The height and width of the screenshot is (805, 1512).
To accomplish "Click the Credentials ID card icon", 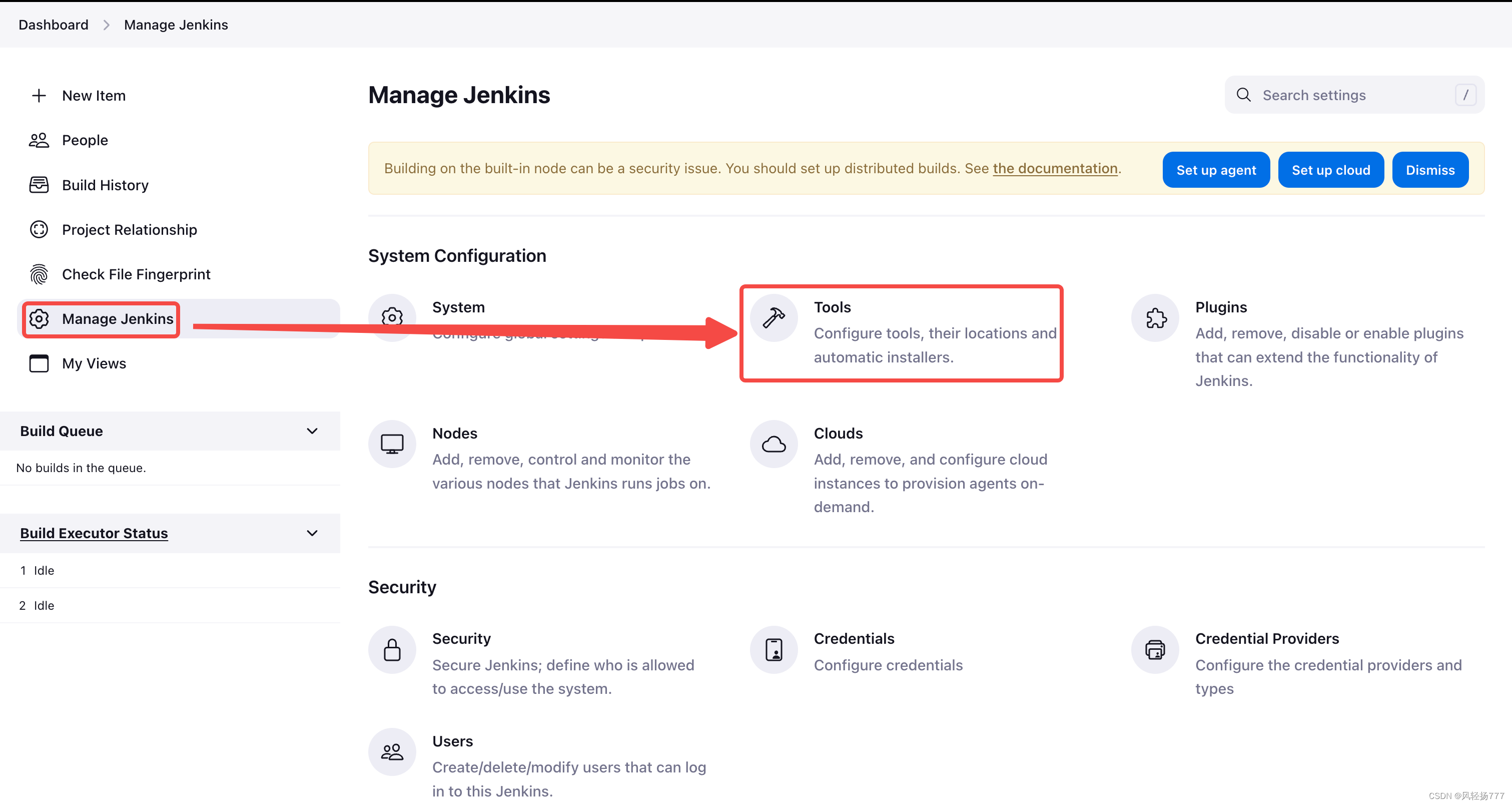I will click(774, 649).
